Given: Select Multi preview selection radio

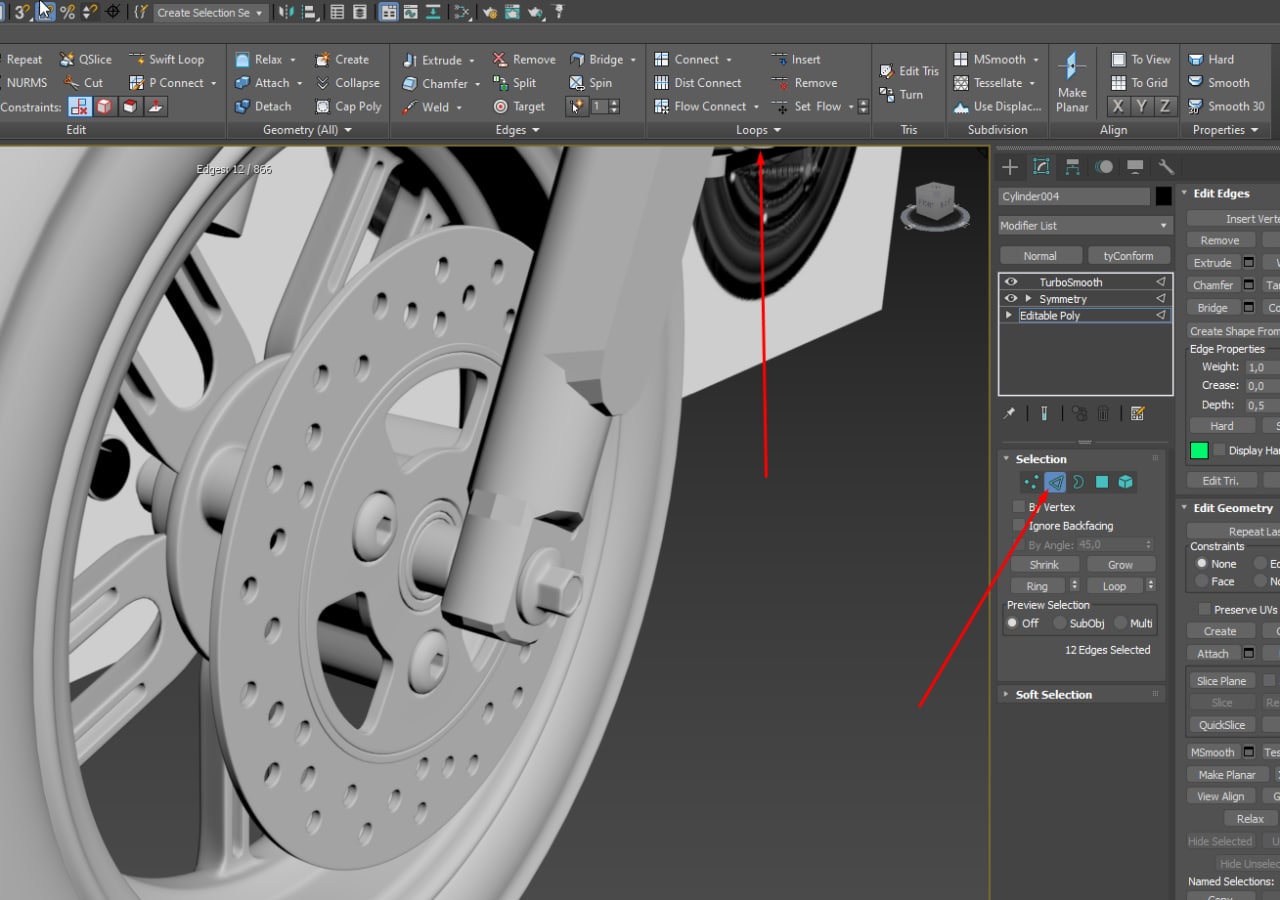Looking at the screenshot, I should (1120, 623).
